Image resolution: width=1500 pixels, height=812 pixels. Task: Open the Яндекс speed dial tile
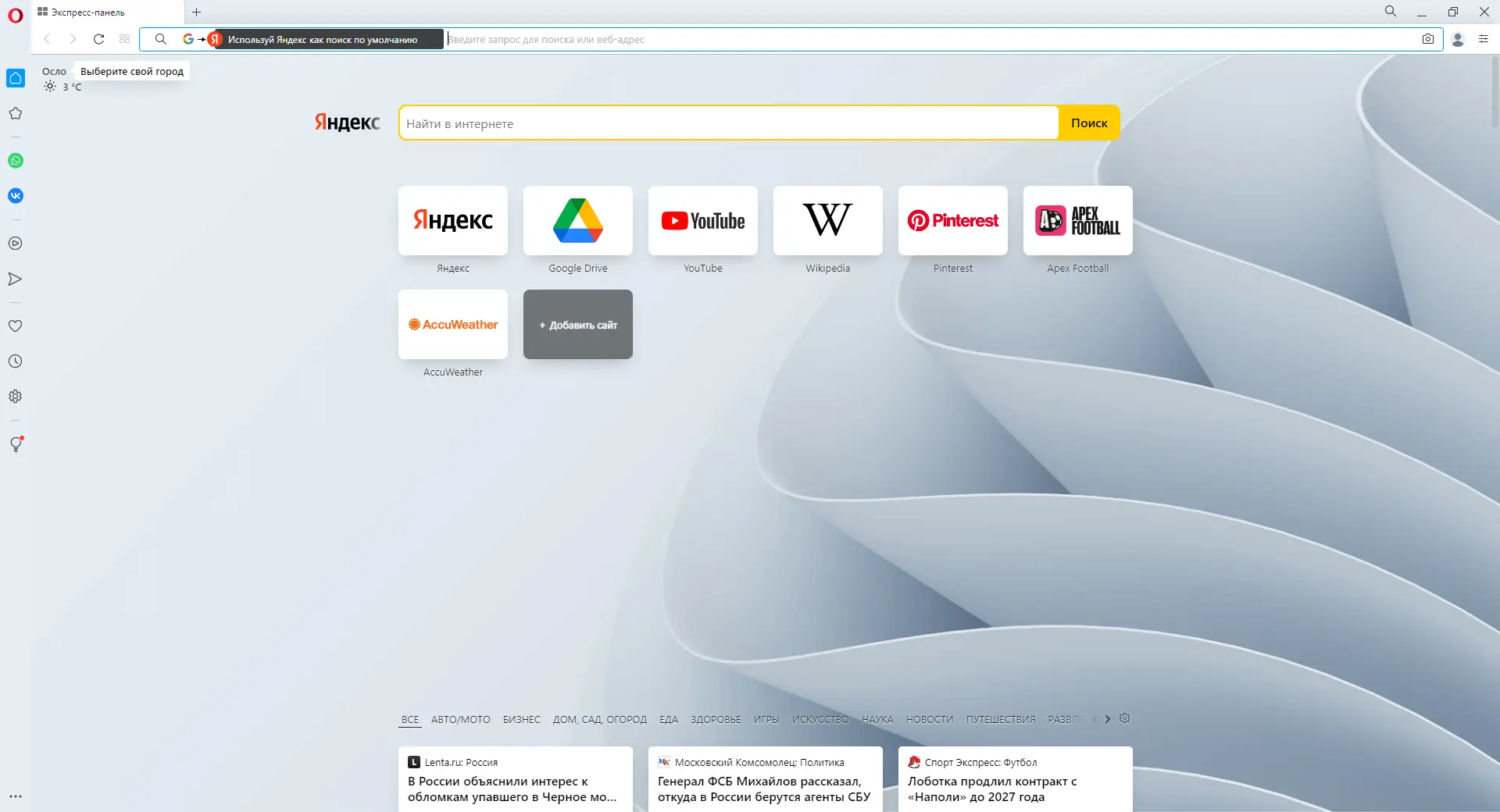pyautogui.click(x=453, y=220)
